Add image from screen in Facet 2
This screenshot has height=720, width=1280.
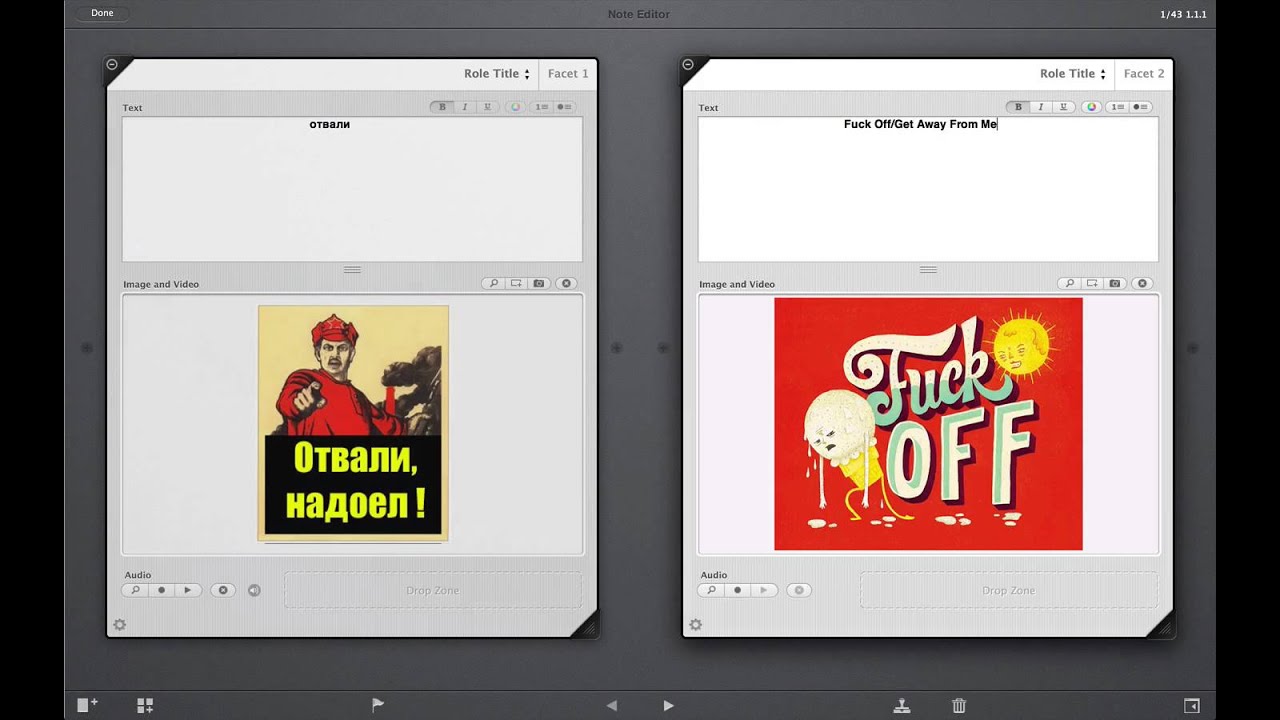[x=1092, y=284]
